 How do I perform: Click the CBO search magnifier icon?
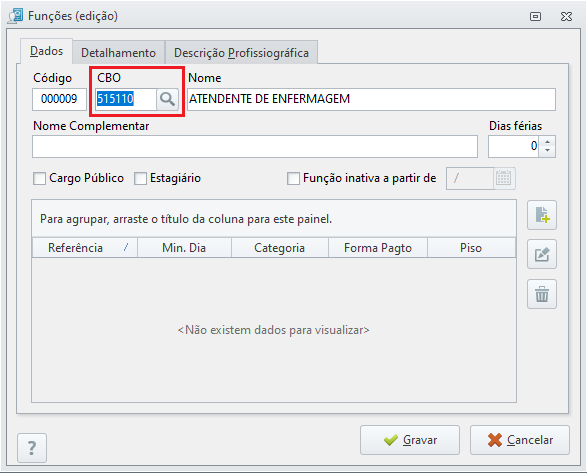[167, 99]
